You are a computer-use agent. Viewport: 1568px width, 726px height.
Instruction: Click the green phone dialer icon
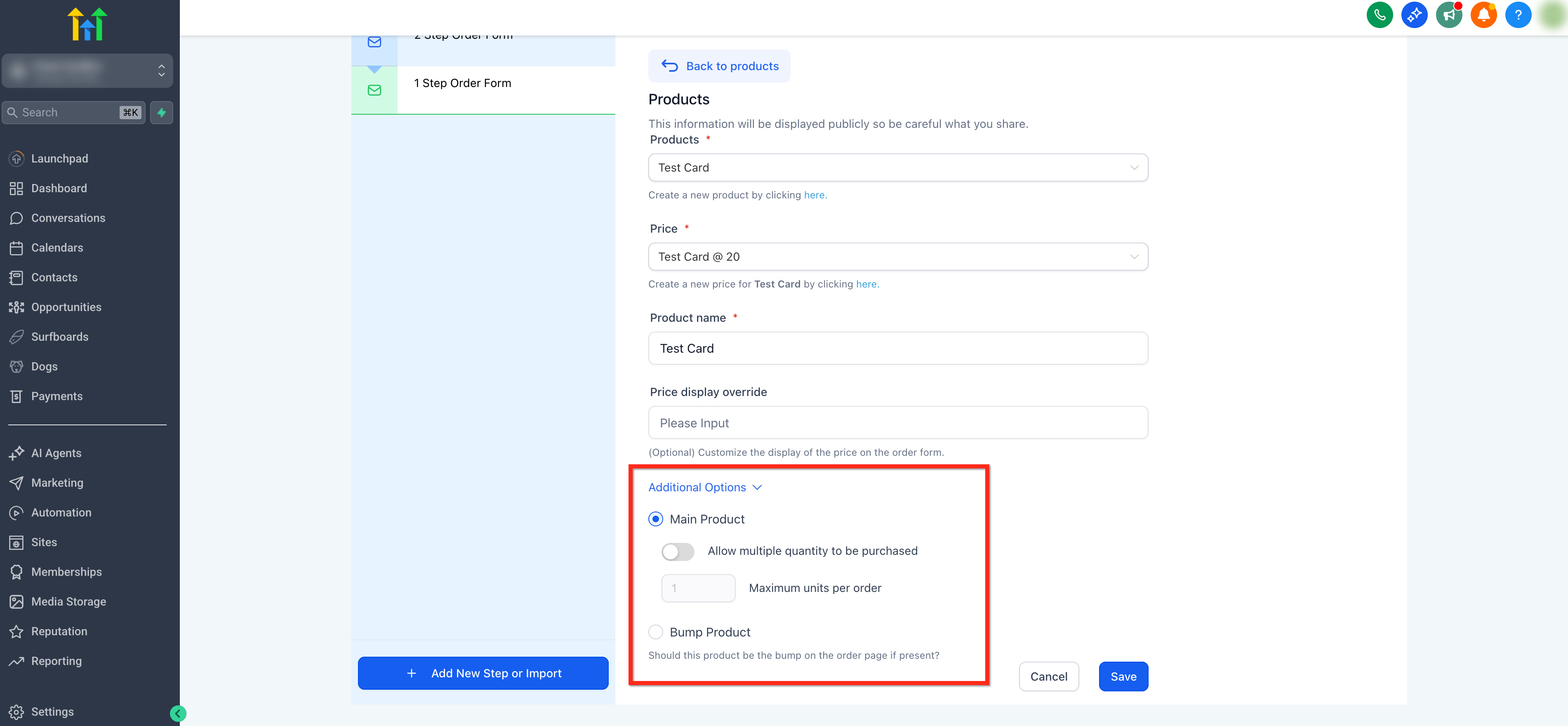point(1379,14)
